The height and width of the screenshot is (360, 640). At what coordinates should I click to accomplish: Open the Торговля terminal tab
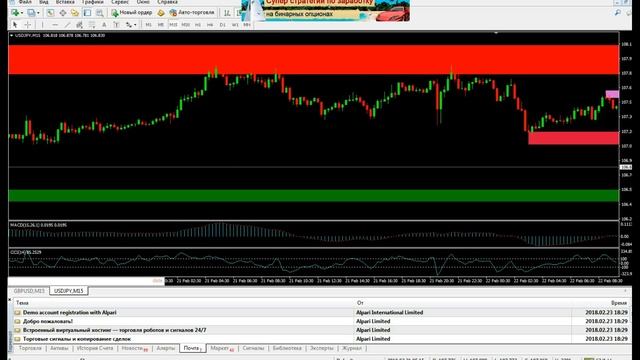(x=30, y=348)
